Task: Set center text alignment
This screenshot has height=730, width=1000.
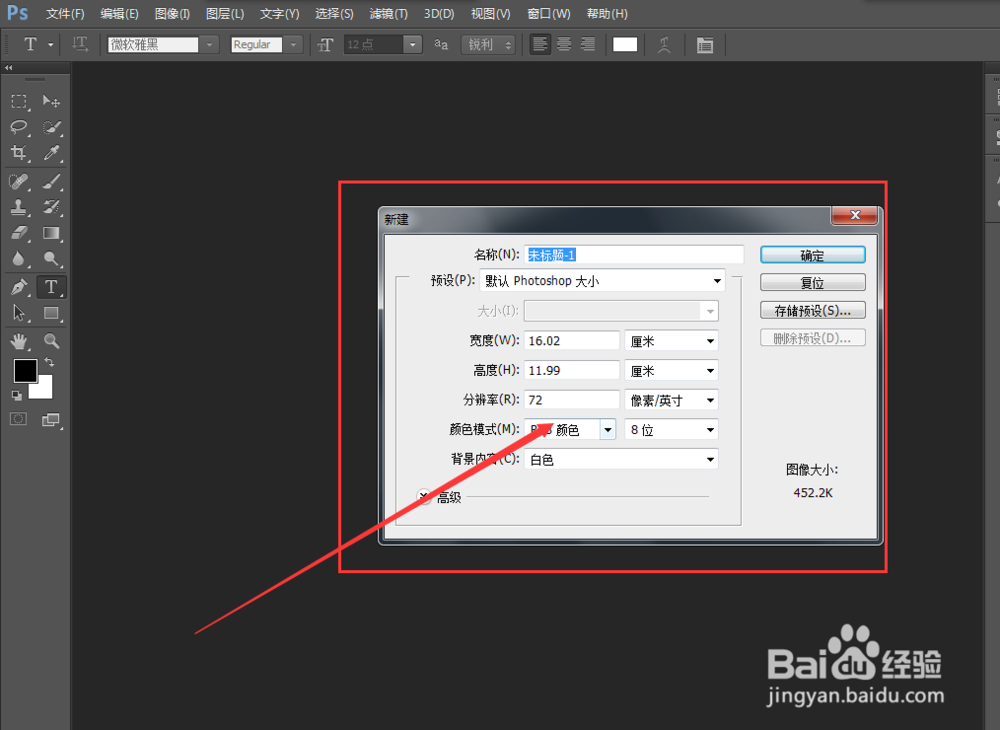Action: pos(564,44)
